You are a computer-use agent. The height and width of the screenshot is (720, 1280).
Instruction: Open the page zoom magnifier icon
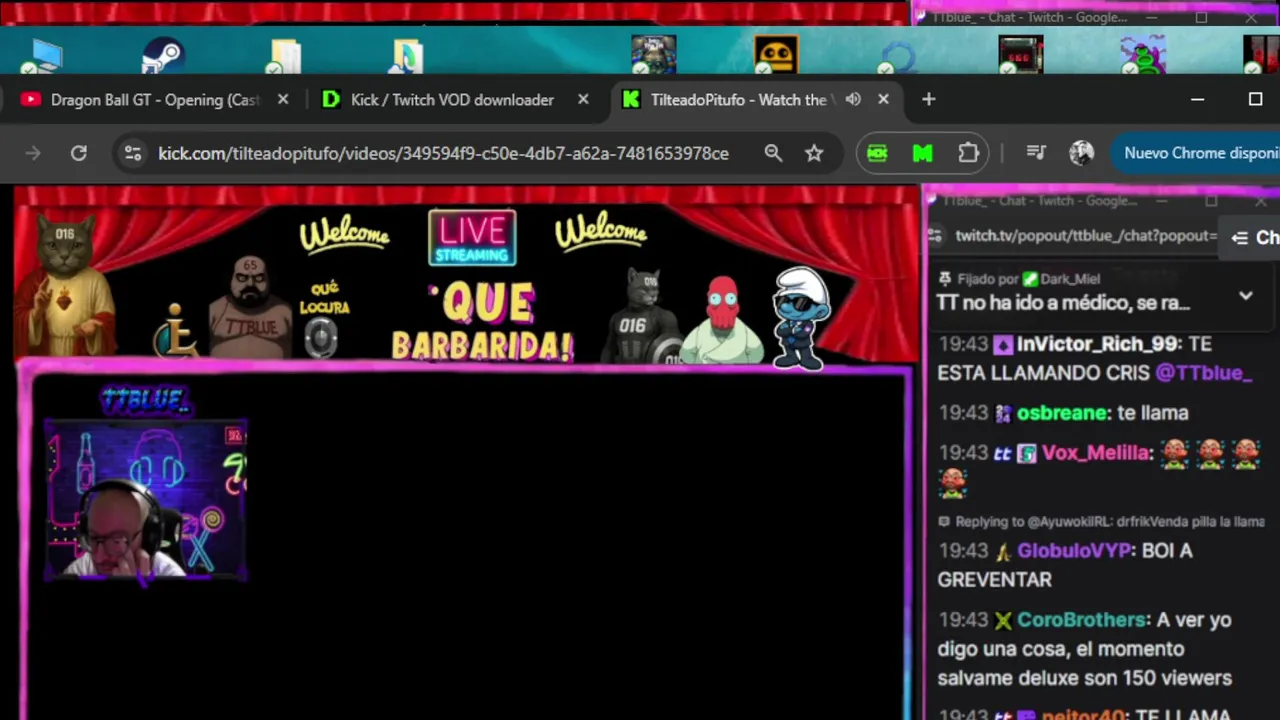pyautogui.click(x=773, y=153)
